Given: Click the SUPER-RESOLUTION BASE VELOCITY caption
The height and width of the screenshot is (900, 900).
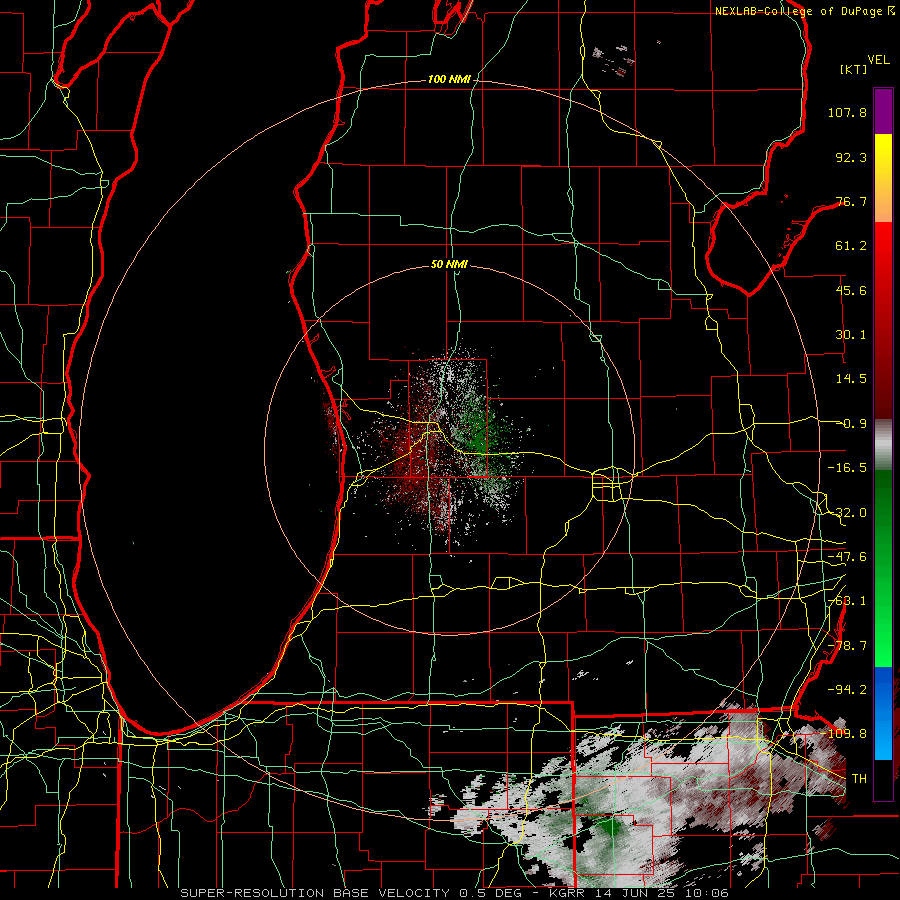Looking at the screenshot, I should click(454, 893).
